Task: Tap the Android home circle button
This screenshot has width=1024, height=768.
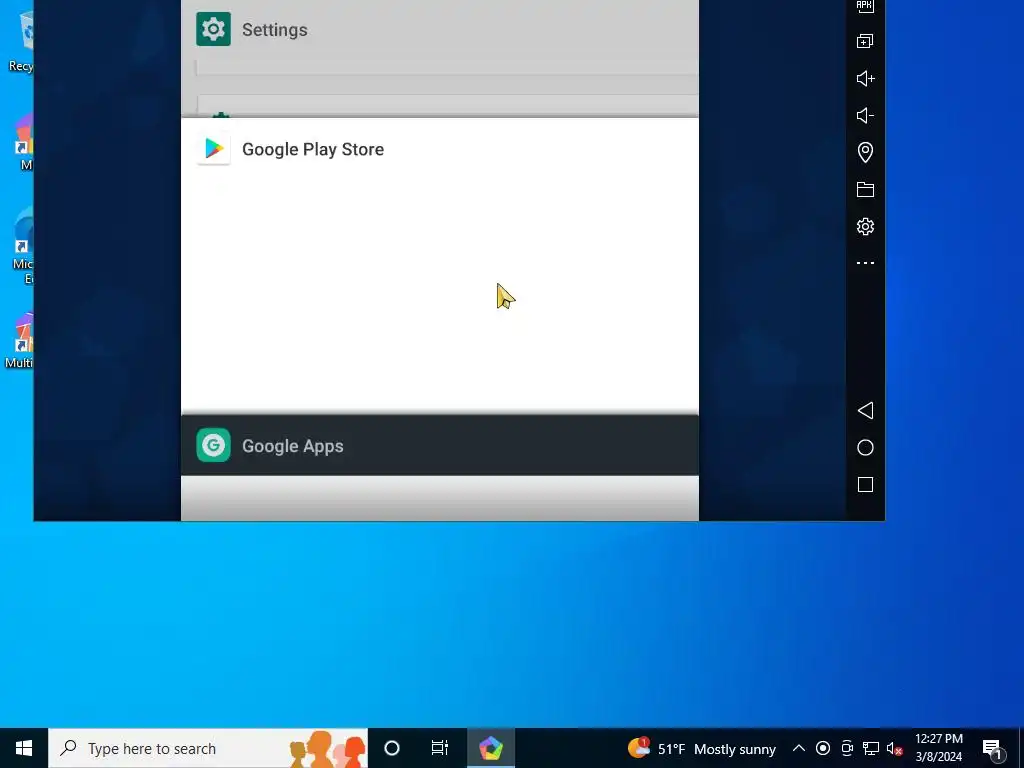Action: pyautogui.click(x=865, y=447)
